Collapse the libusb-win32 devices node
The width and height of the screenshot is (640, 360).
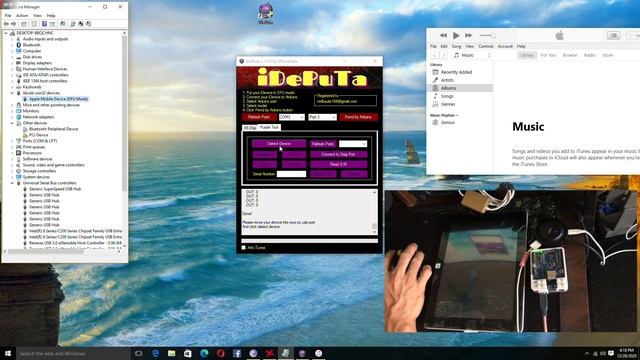point(12,93)
